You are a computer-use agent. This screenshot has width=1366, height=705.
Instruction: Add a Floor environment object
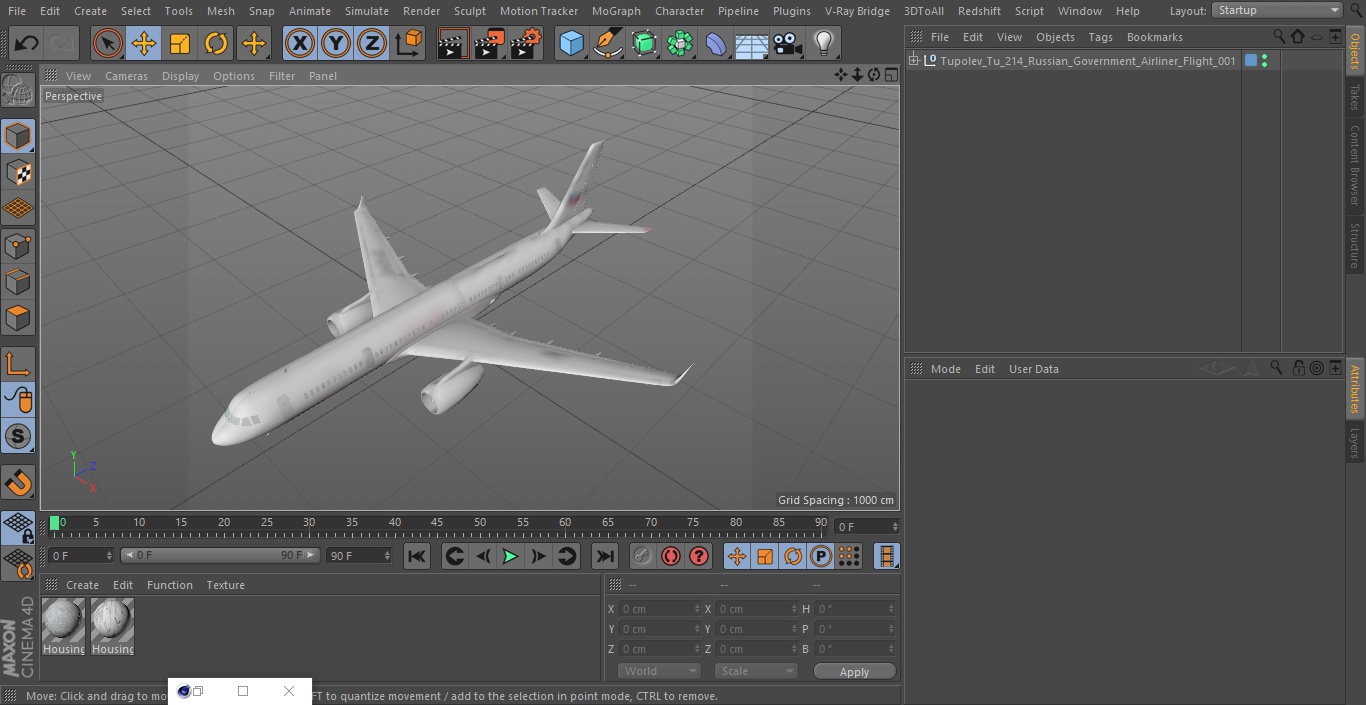[752, 43]
